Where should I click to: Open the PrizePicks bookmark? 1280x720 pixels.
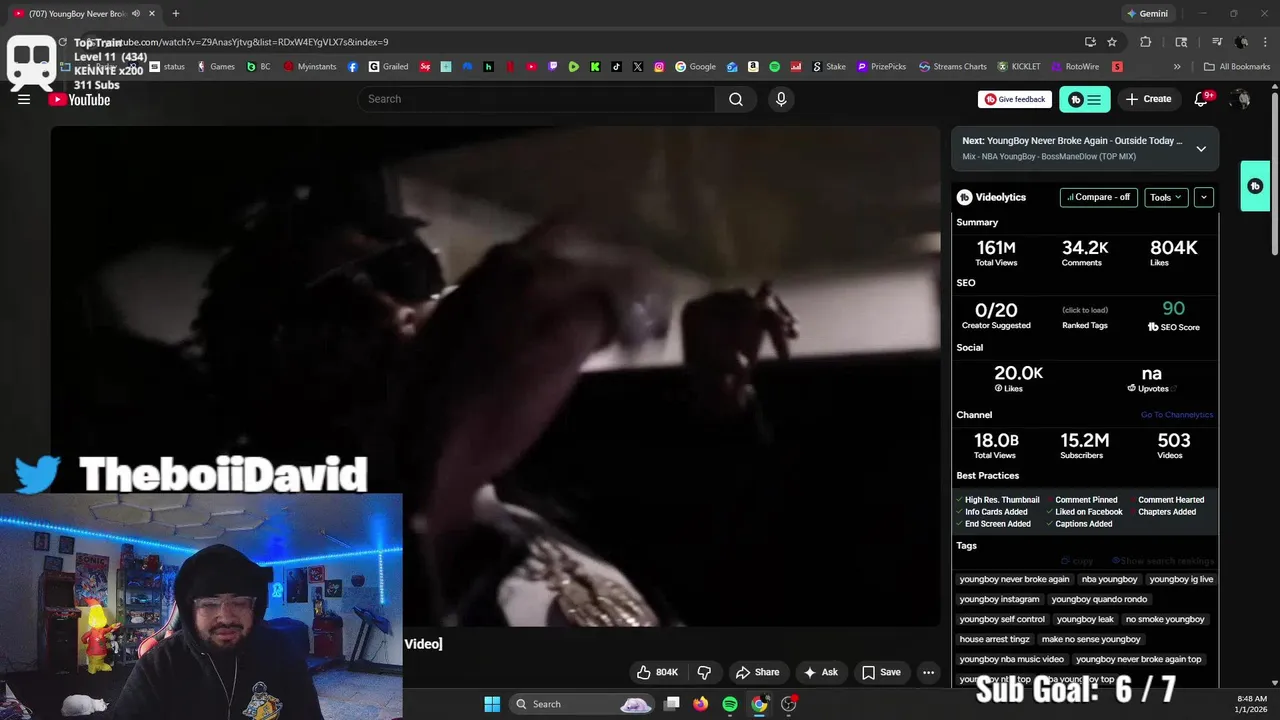881,67
